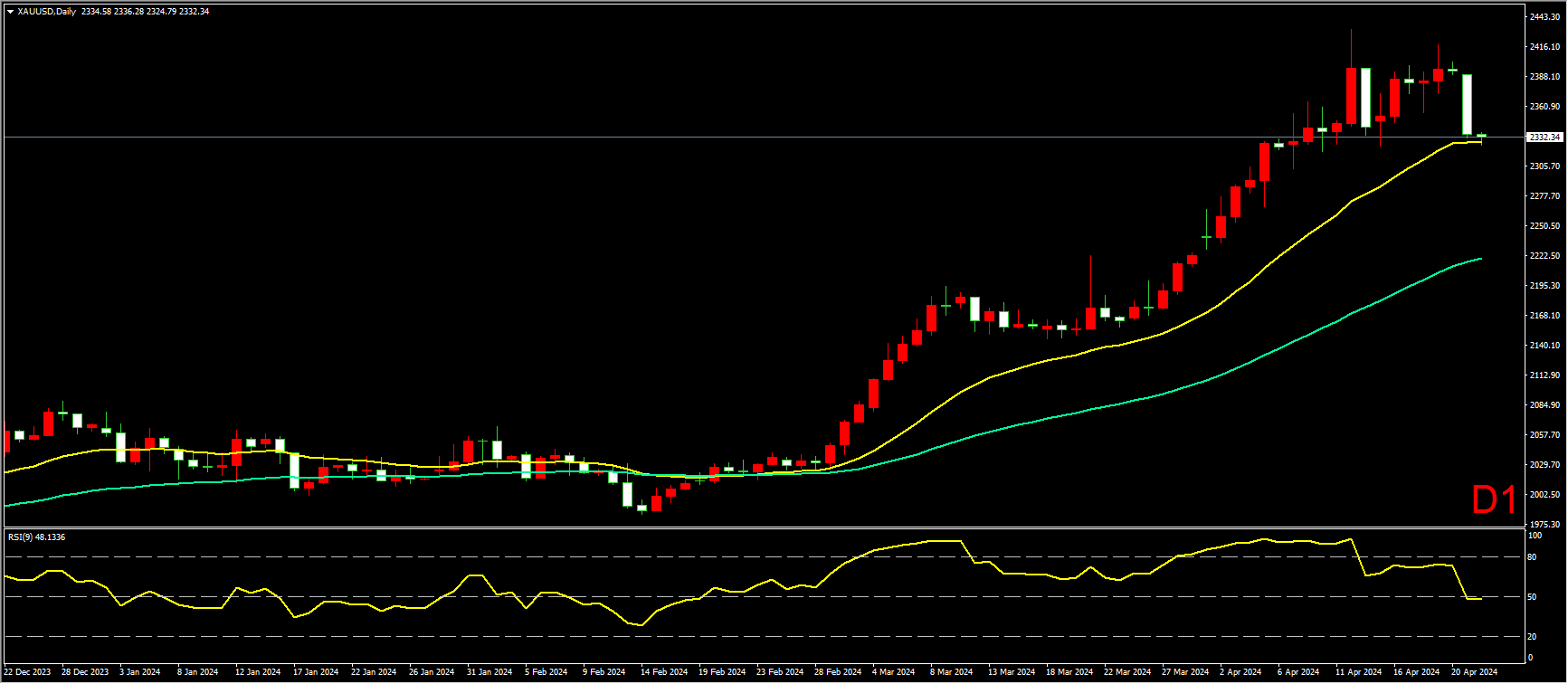Click the RSI scale value 80
Screen dimensions: 1568x684
pos(1532,557)
